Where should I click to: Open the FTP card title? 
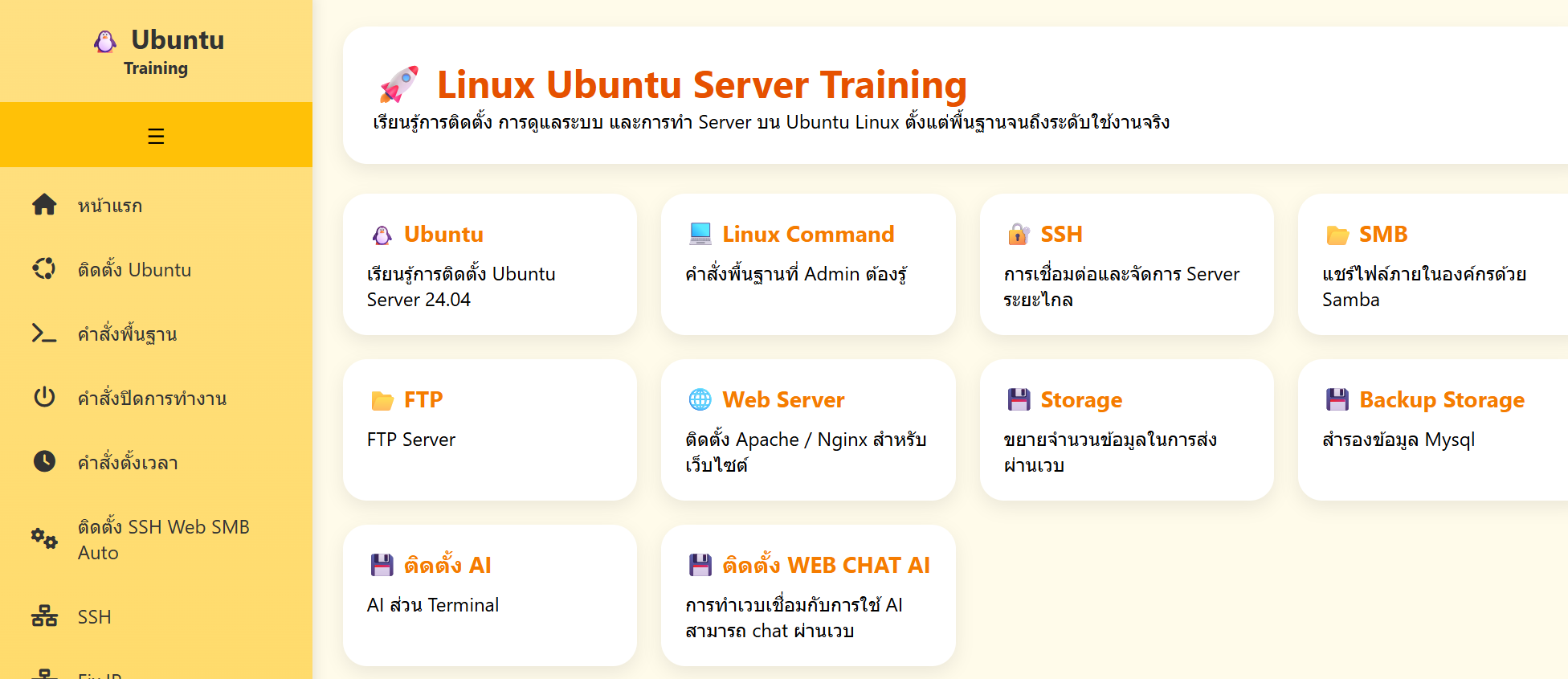(423, 400)
